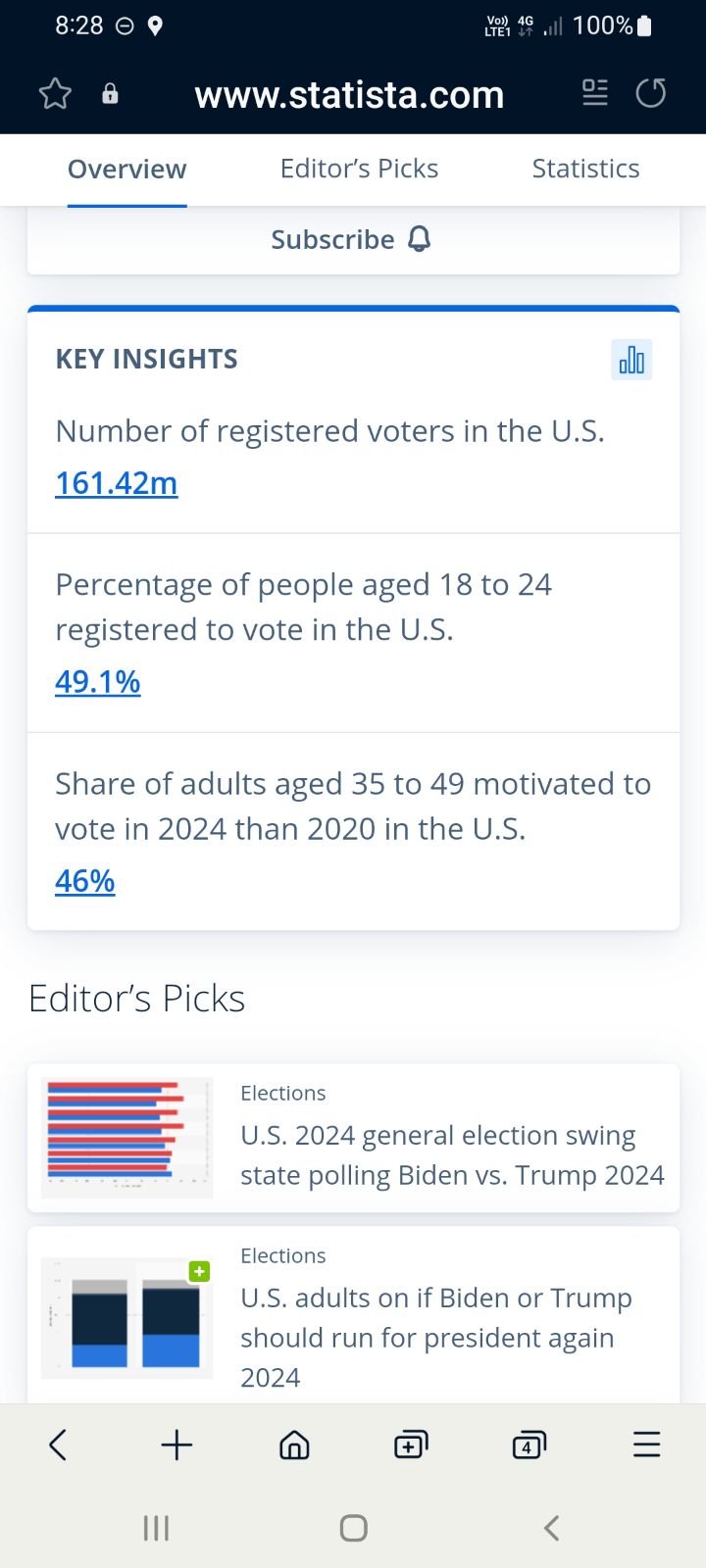Bookmark page with the star icon

[55, 94]
